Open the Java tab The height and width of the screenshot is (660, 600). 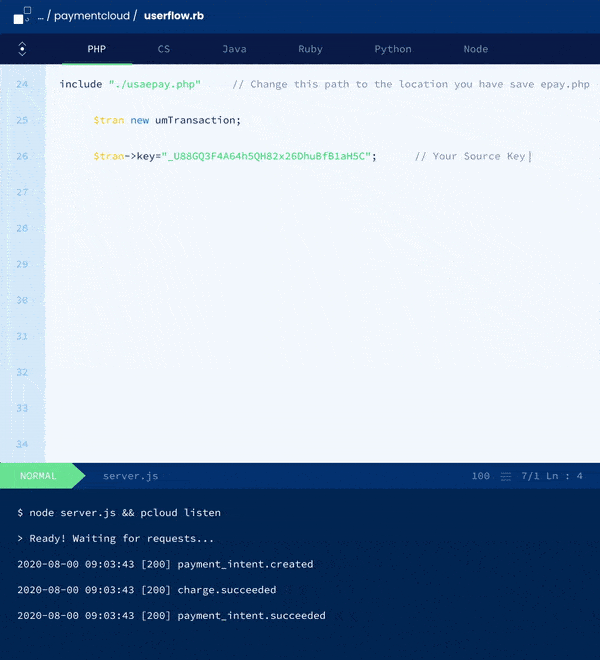coord(235,49)
